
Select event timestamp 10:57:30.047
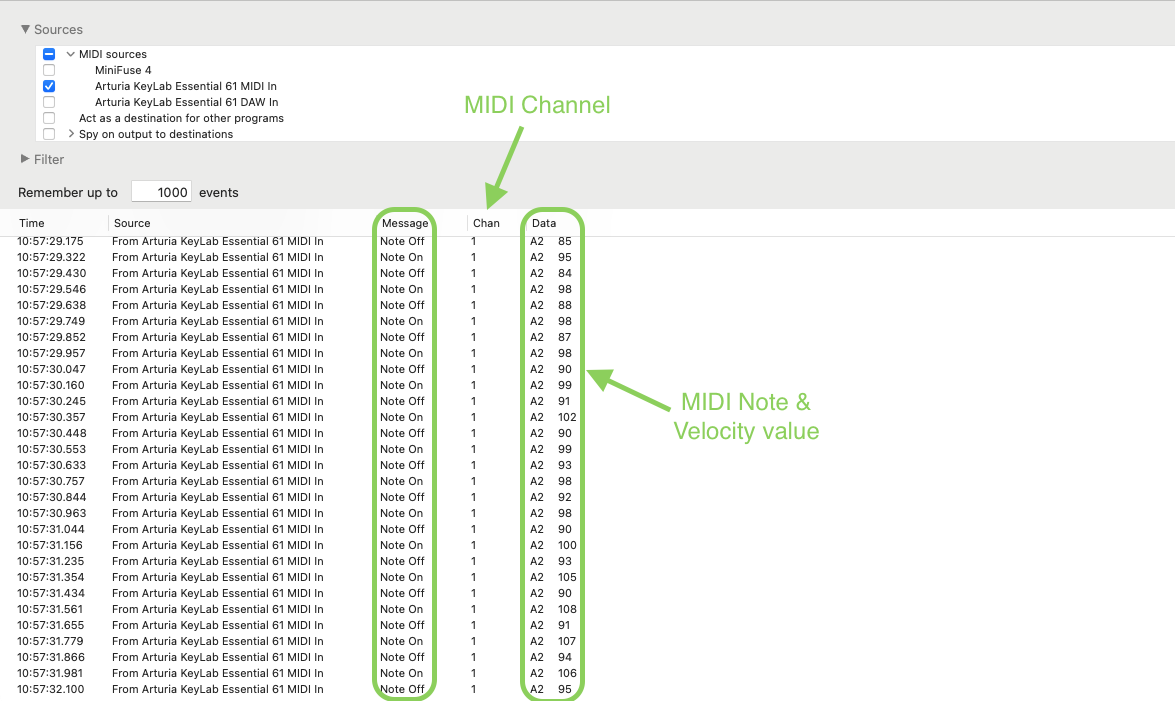tap(52, 369)
